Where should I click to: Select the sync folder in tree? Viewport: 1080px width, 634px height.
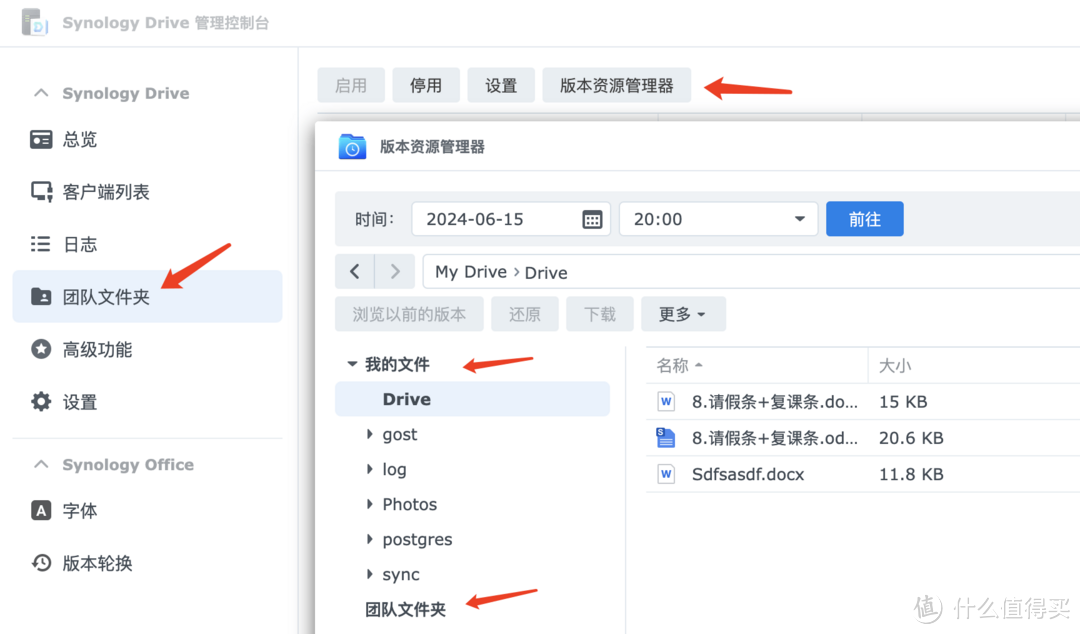click(401, 575)
